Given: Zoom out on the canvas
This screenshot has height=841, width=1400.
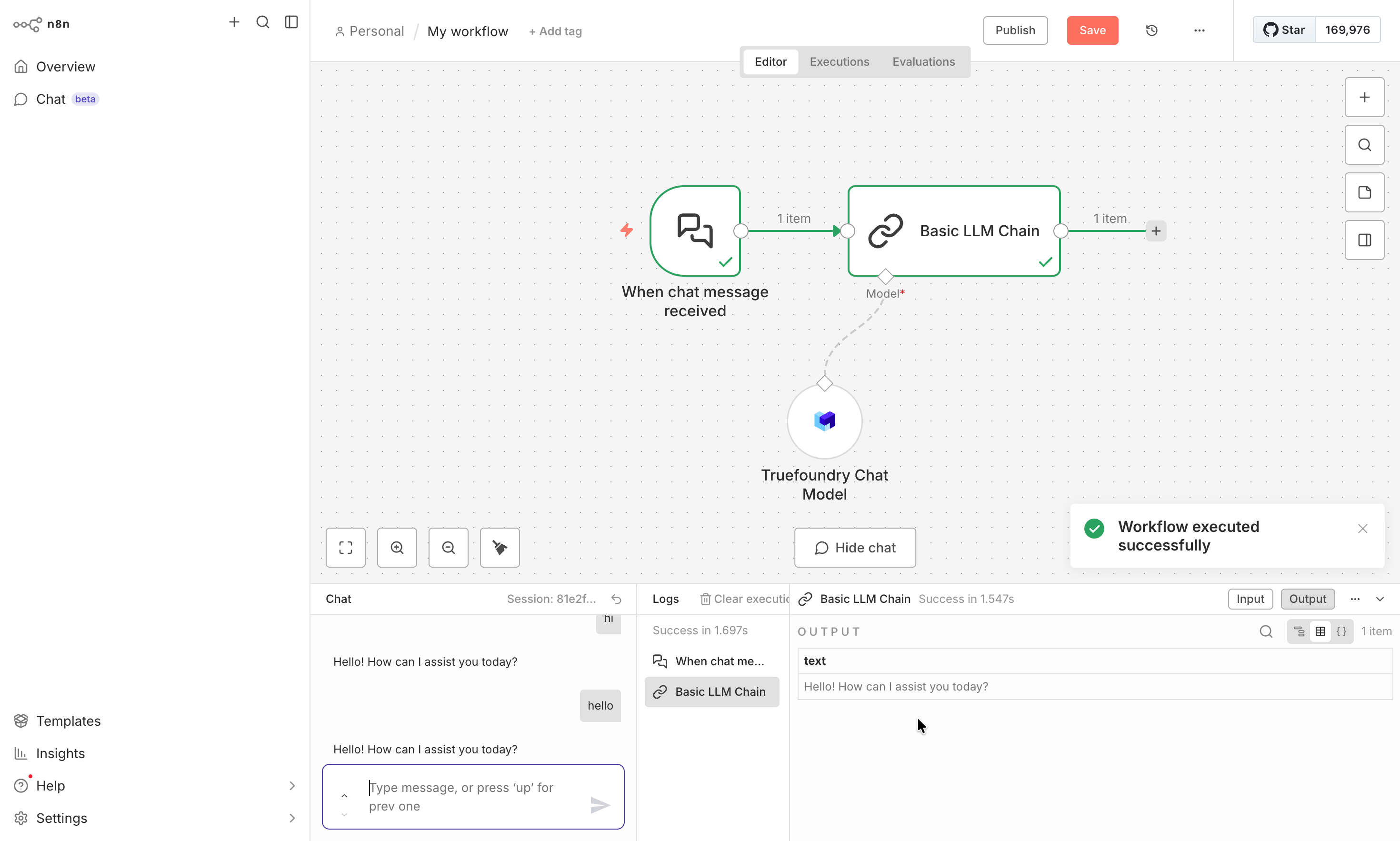Looking at the screenshot, I should (x=448, y=547).
